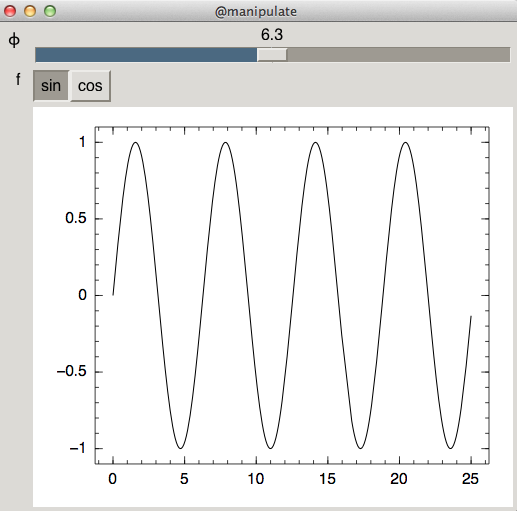This screenshot has height=511, width=517.
Task: Click the last trough of the sine curve
Action: pos(451,448)
